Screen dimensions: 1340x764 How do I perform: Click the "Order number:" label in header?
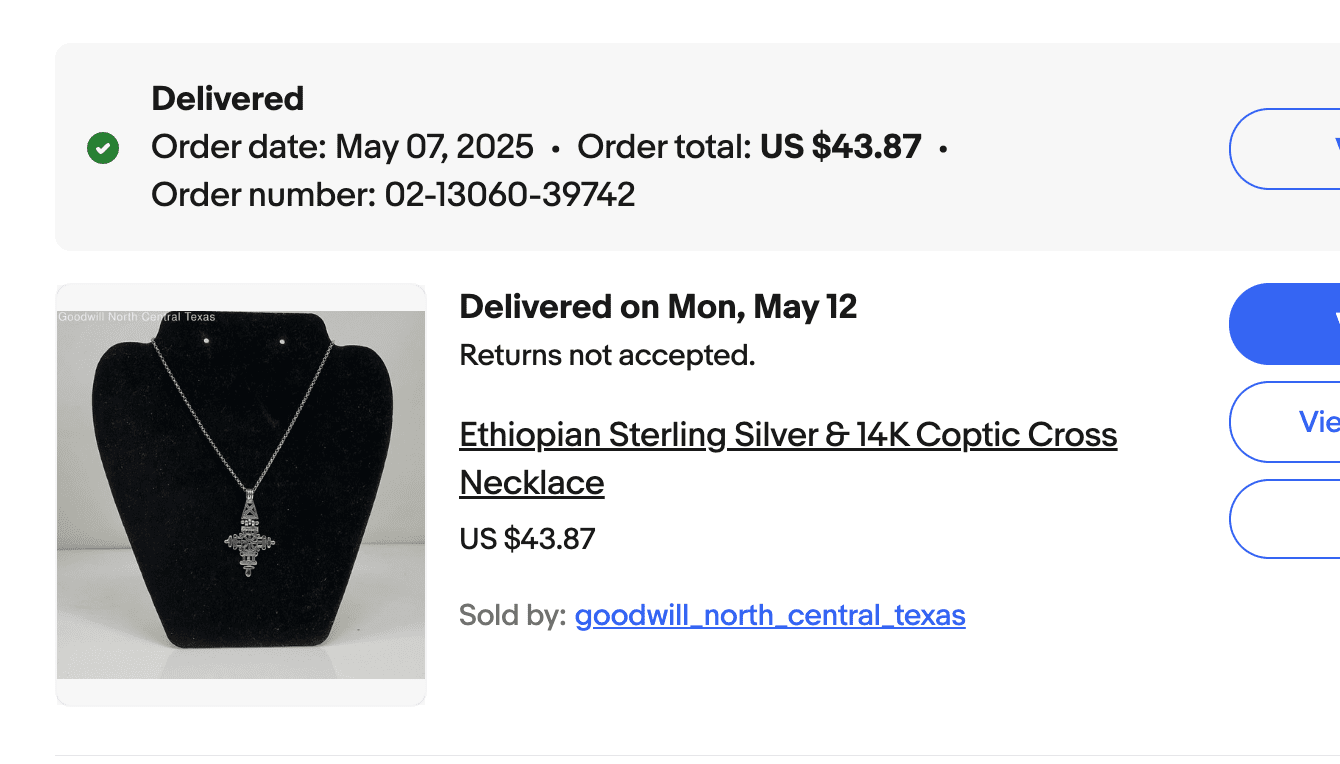coord(263,194)
